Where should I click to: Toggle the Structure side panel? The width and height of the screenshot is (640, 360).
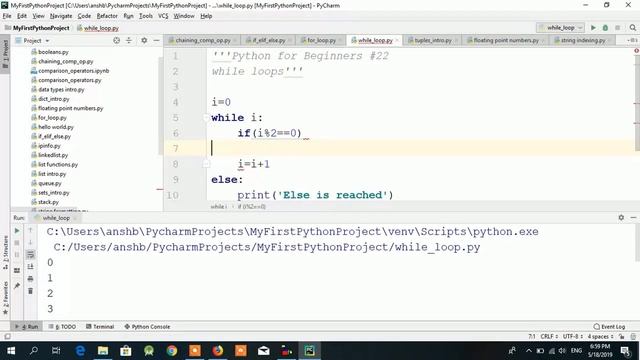click(5, 251)
